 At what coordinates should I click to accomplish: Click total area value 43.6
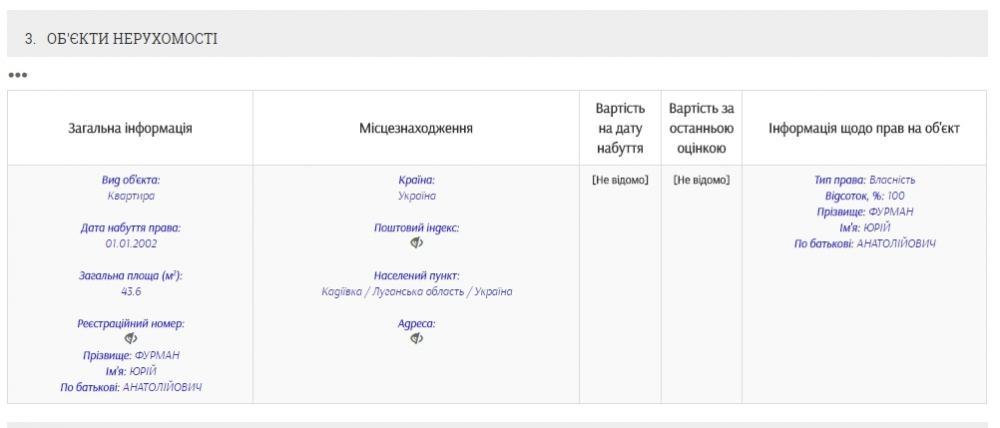point(131,291)
